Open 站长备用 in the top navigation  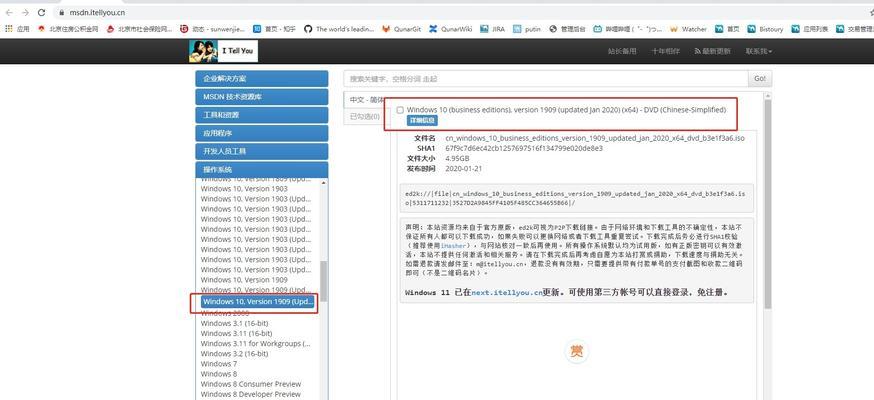click(621, 51)
